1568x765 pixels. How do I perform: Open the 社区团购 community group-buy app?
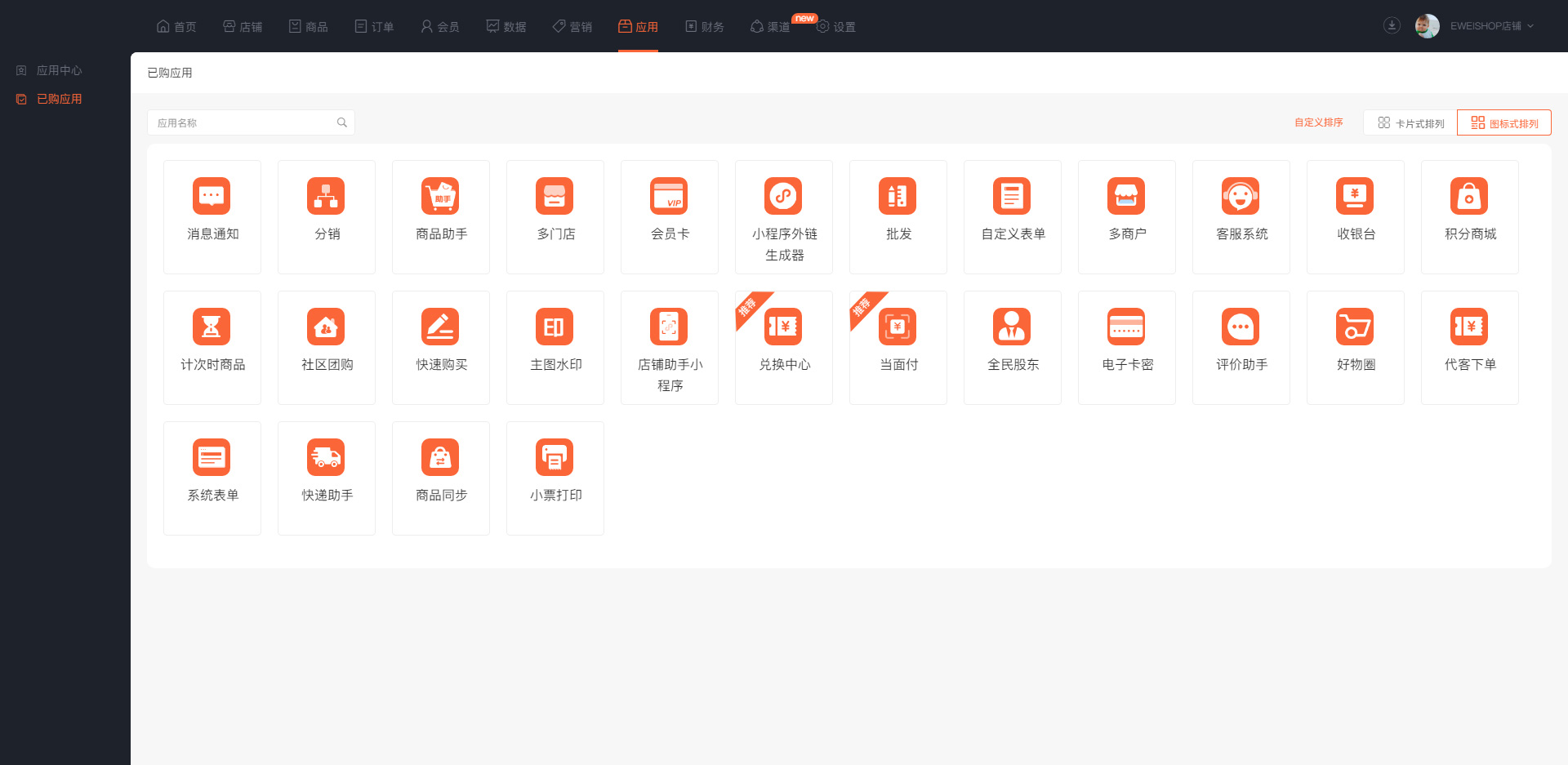[326, 327]
